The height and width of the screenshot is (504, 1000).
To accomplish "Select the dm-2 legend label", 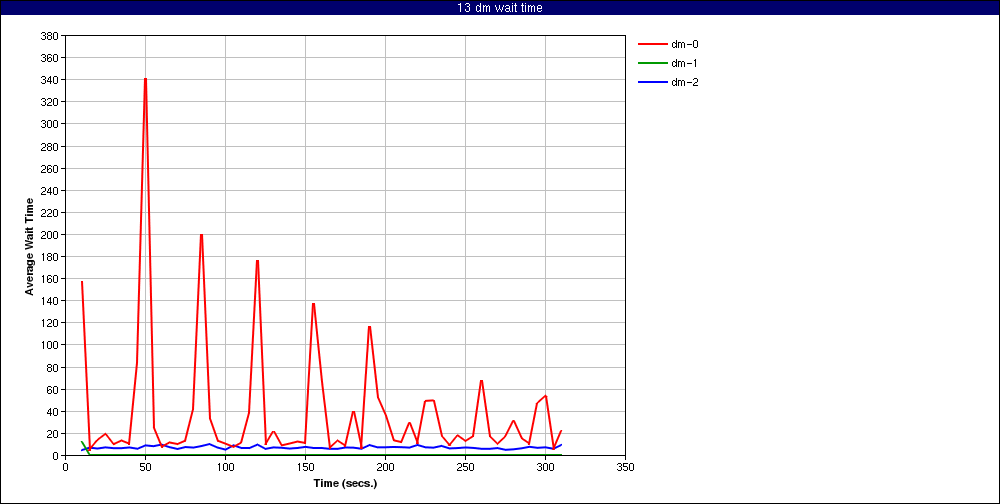I will coord(685,82).
